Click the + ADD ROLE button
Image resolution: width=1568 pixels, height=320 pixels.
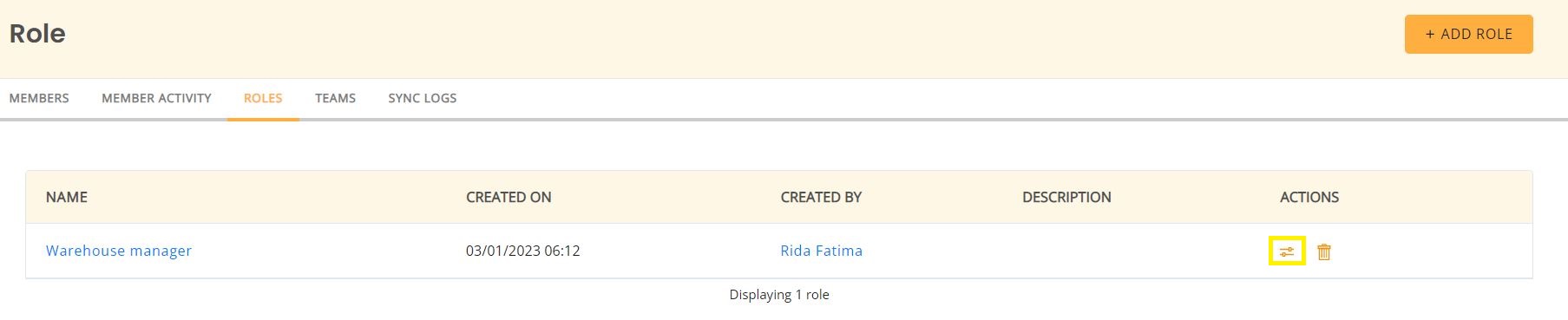1468,34
